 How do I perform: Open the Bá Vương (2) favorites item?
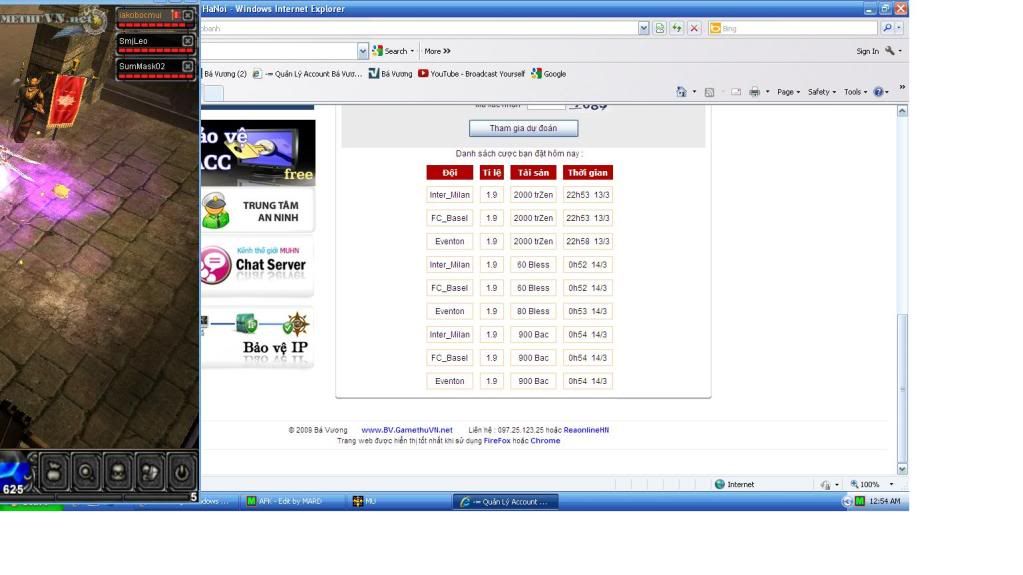click(224, 74)
